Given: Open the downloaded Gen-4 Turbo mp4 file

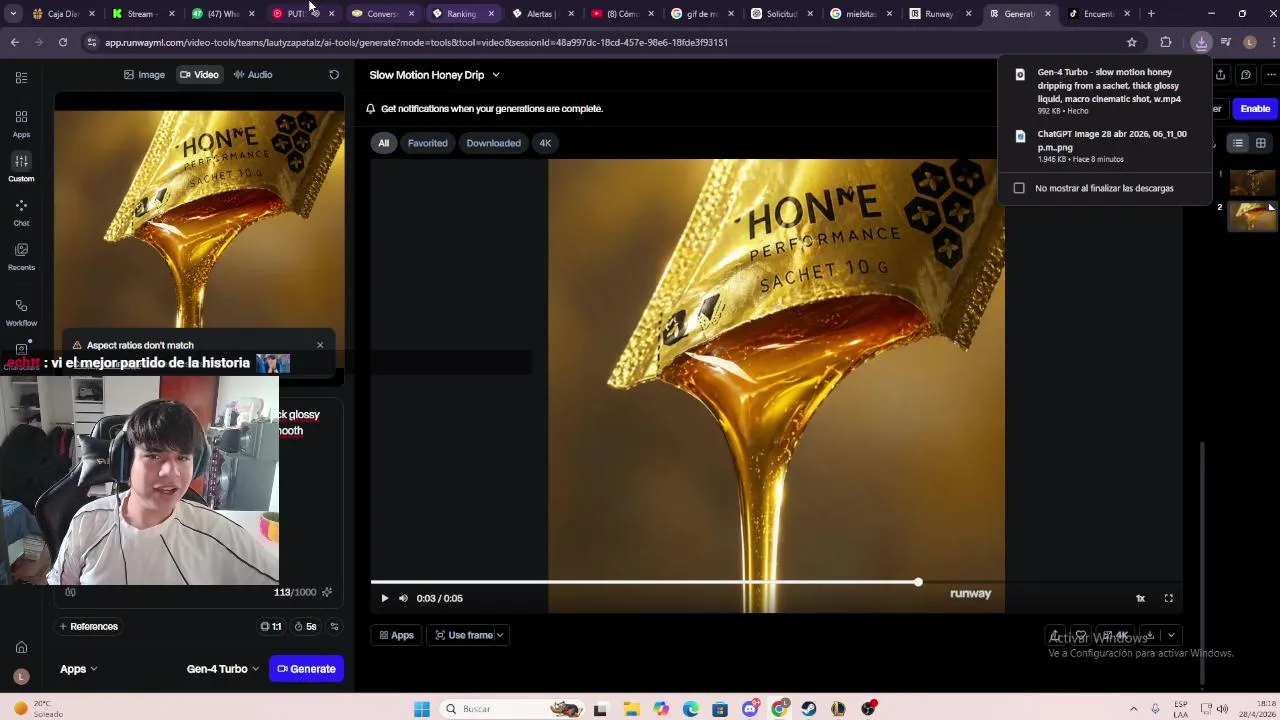Looking at the screenshot, I should [1104, 91].
